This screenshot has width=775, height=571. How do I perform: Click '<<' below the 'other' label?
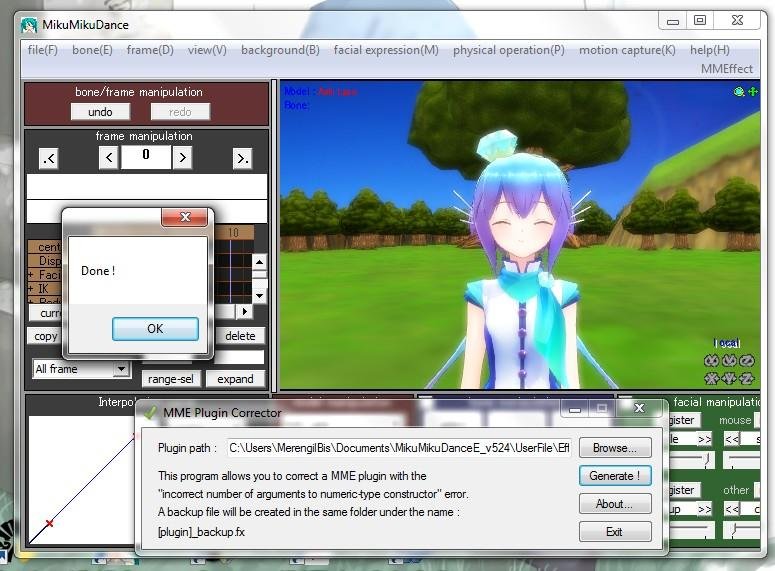(x=732, y=509)
